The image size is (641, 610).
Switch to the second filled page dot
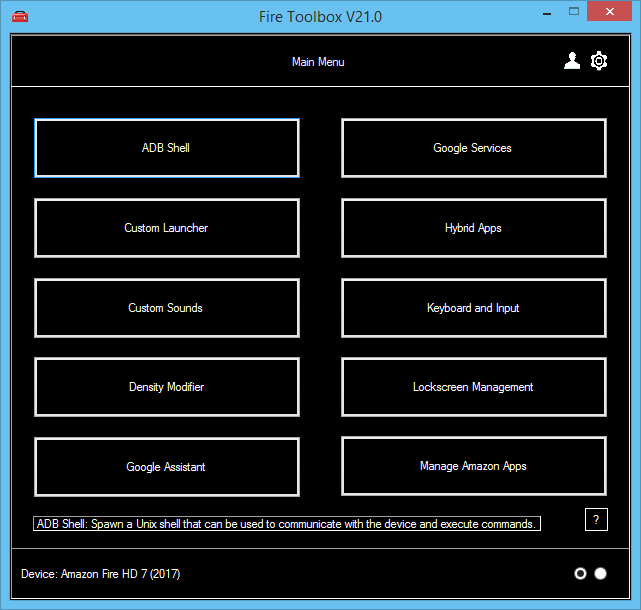click(600, 574)
